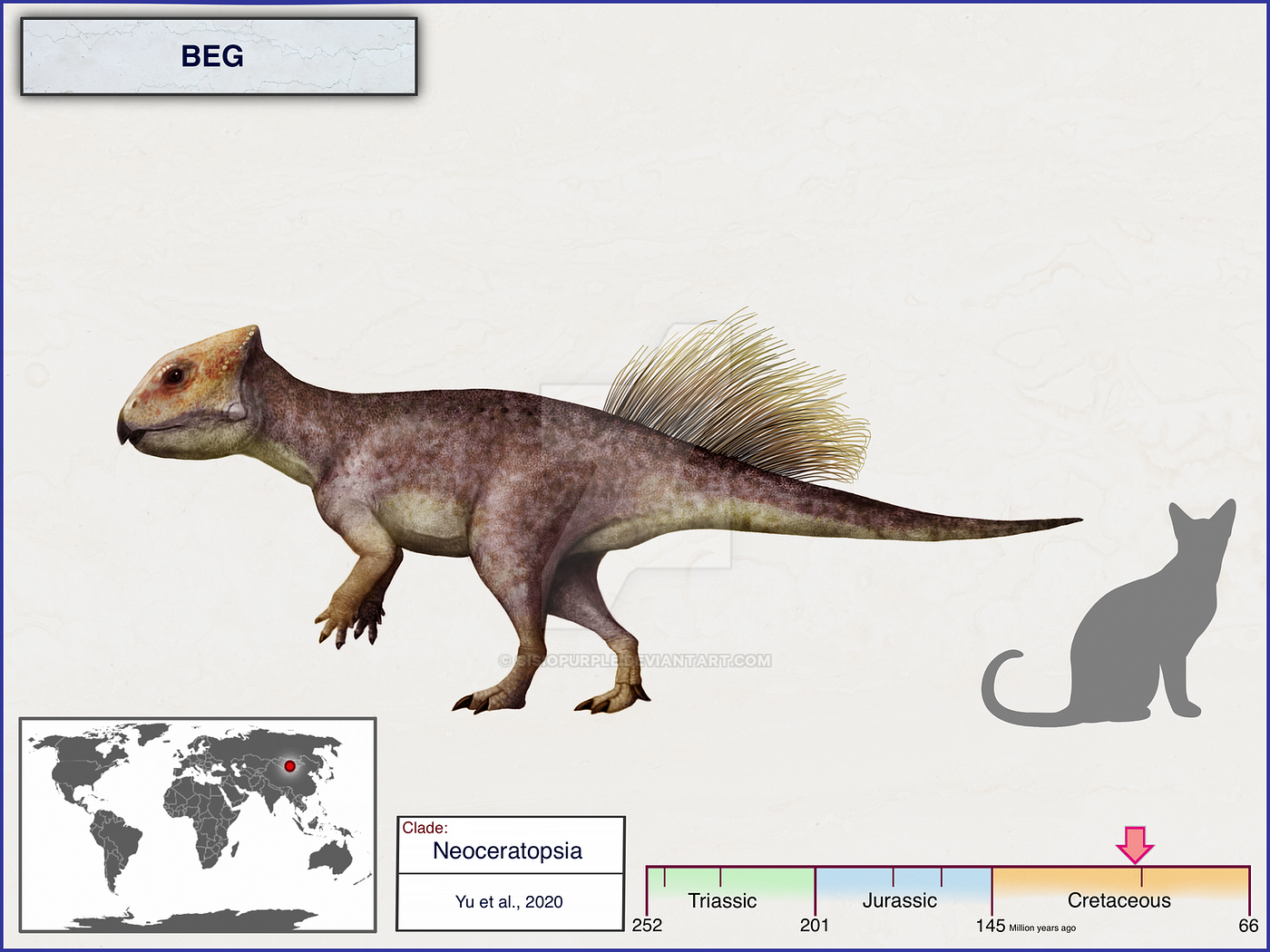
Task: Click the Yu et al., 2020 citation
Action: [x=509, y=902]
